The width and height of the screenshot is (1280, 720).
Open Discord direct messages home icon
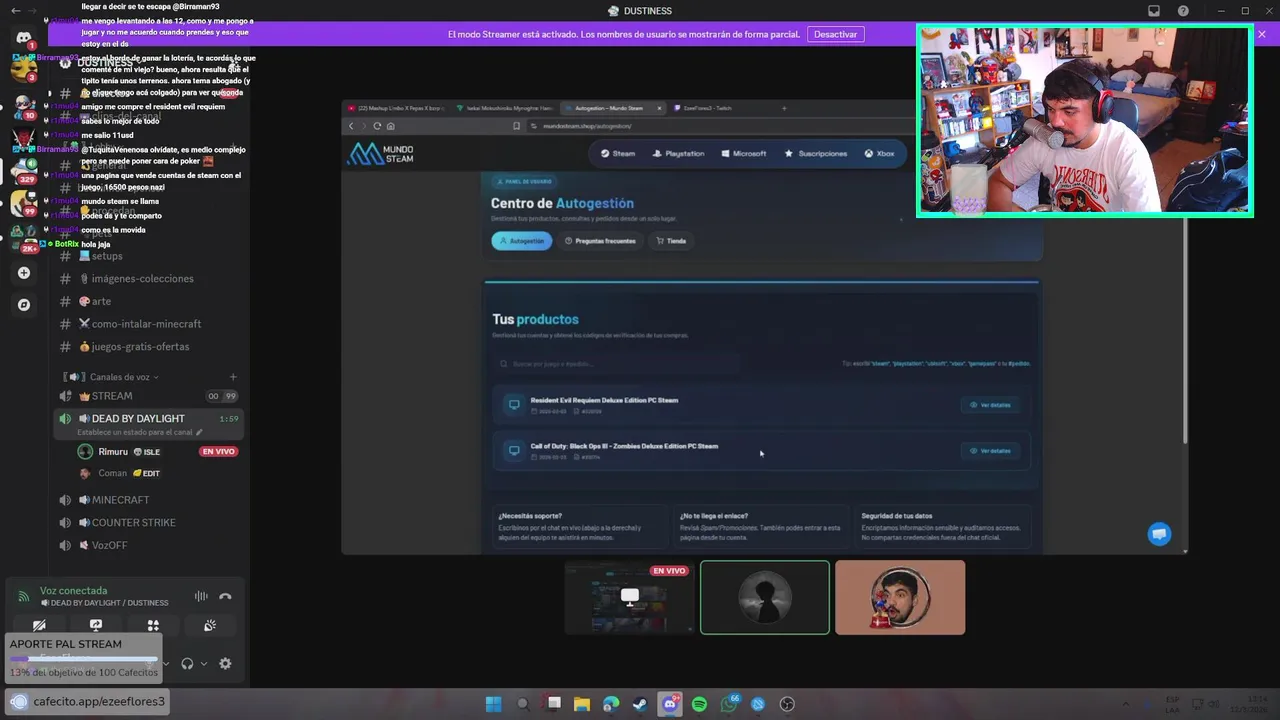click(24, 37)
